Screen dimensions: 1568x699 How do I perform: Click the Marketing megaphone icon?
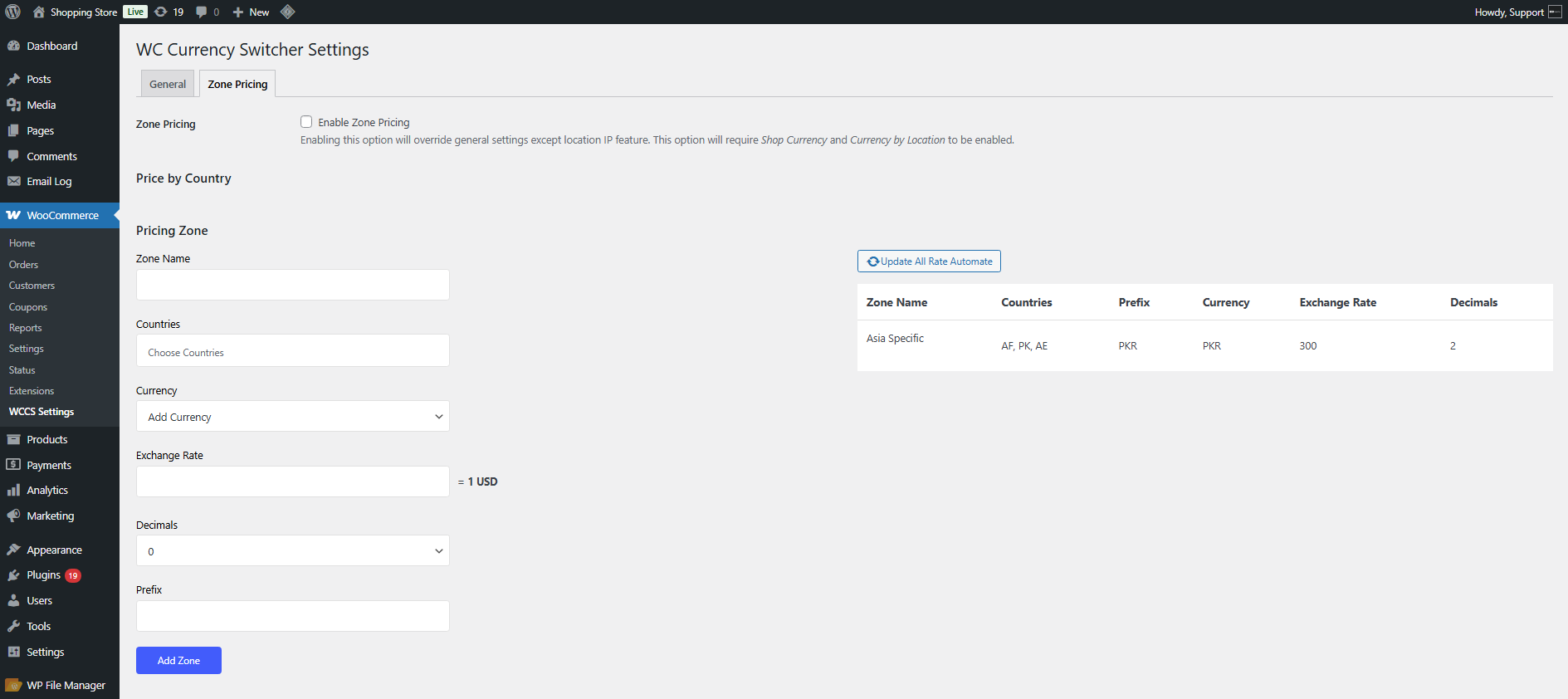(13, 516)
